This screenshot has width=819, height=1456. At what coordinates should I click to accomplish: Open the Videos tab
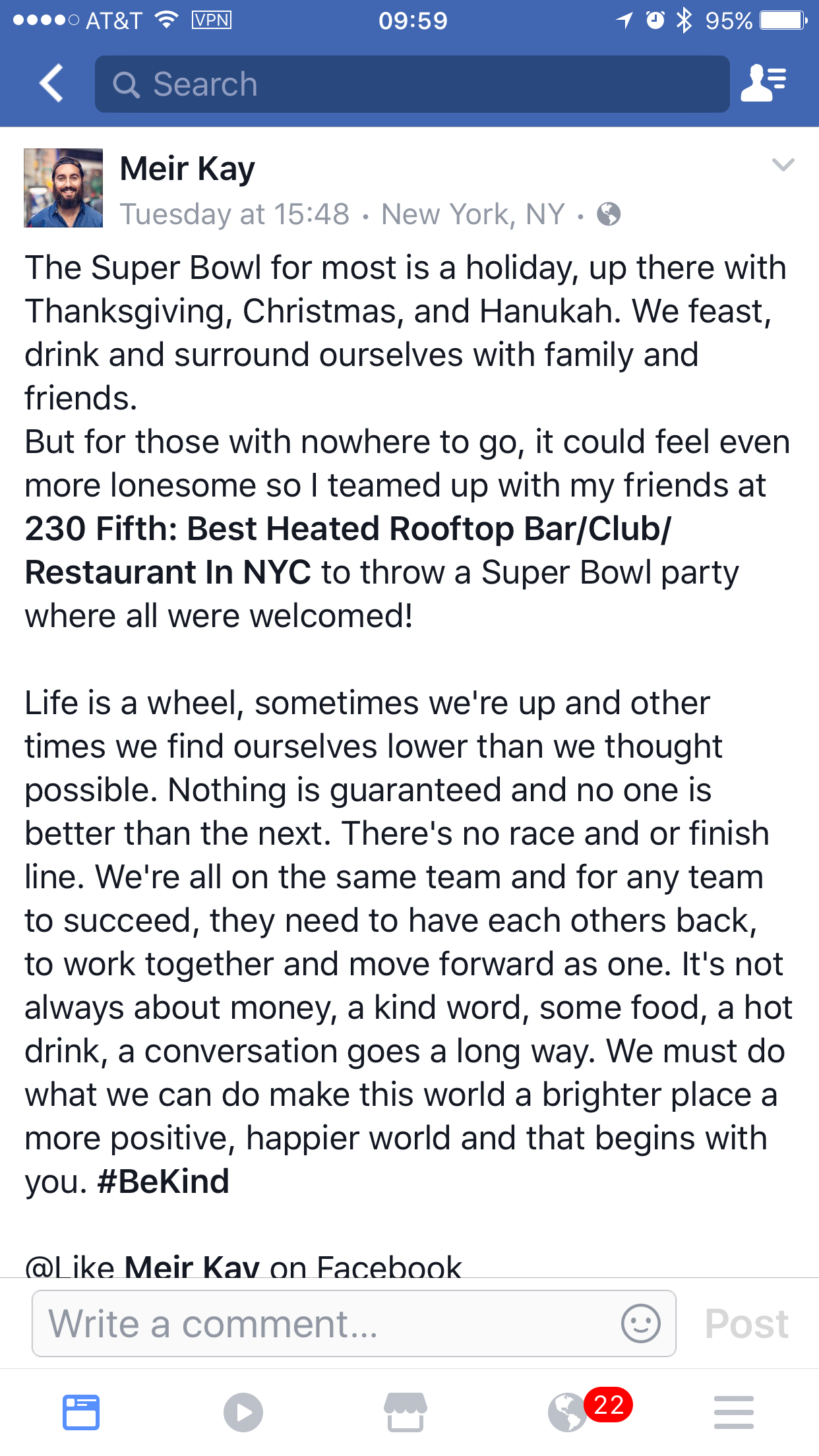[x=243, y=1412]
